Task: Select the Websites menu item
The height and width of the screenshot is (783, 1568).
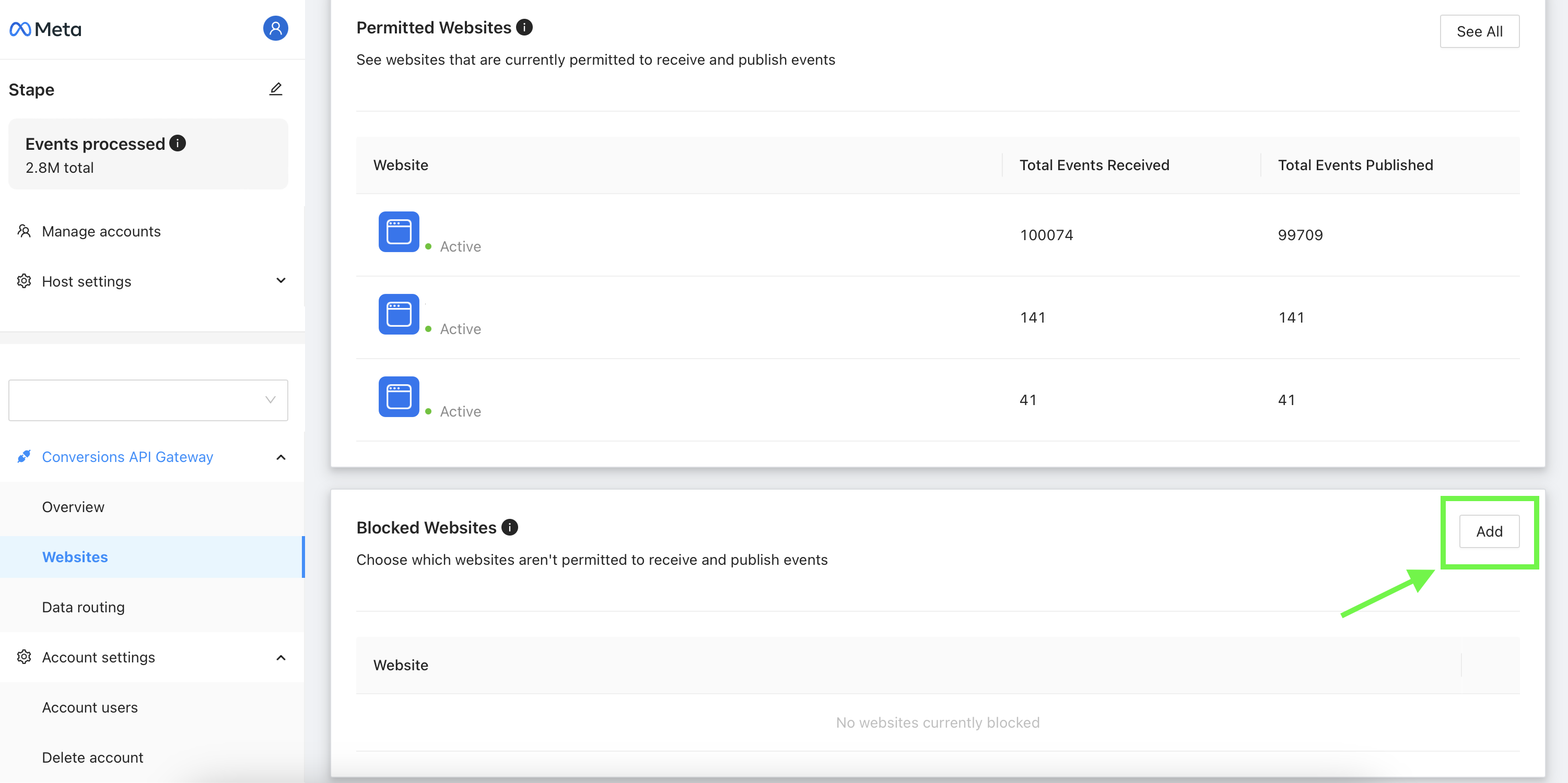Action: (x=74, y=557)
